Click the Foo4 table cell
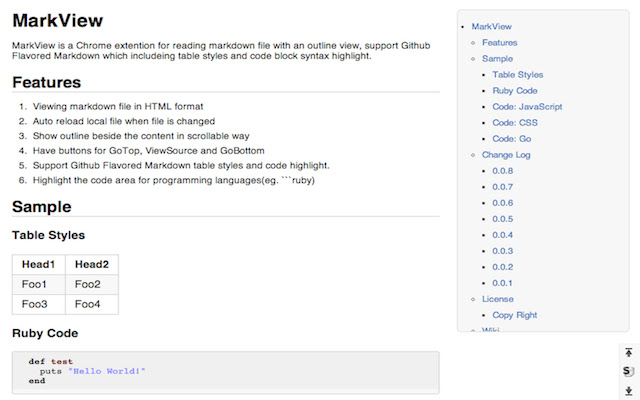Screen dimensions: 640x400 (x=88, y=304)
